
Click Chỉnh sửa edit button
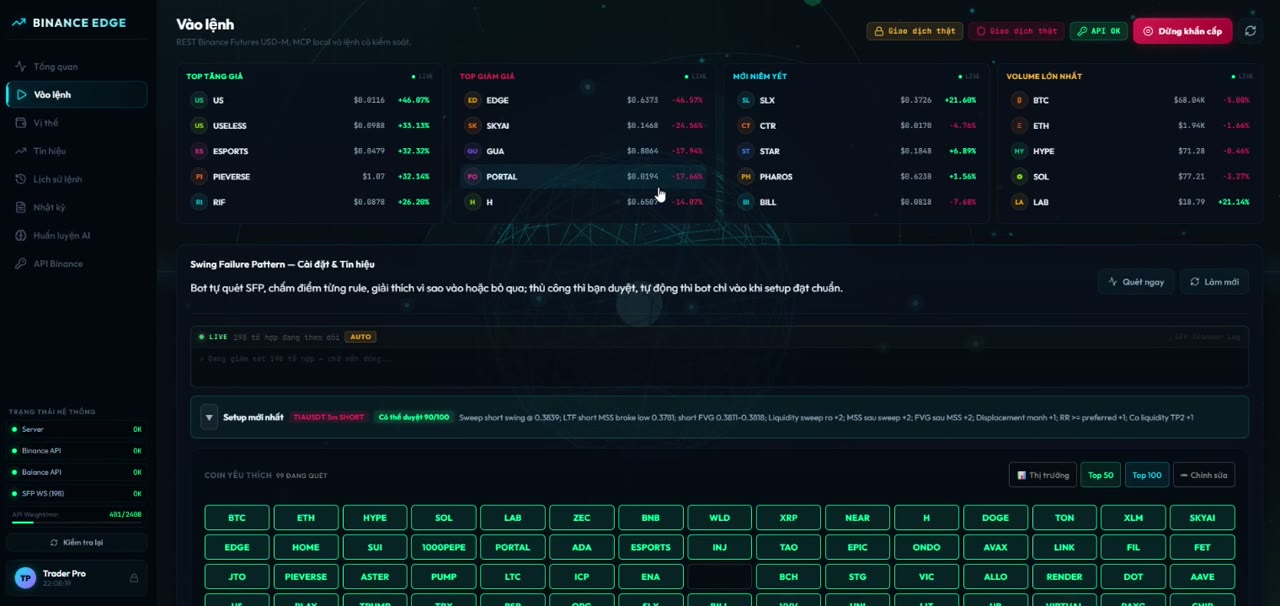[1204, 475]
